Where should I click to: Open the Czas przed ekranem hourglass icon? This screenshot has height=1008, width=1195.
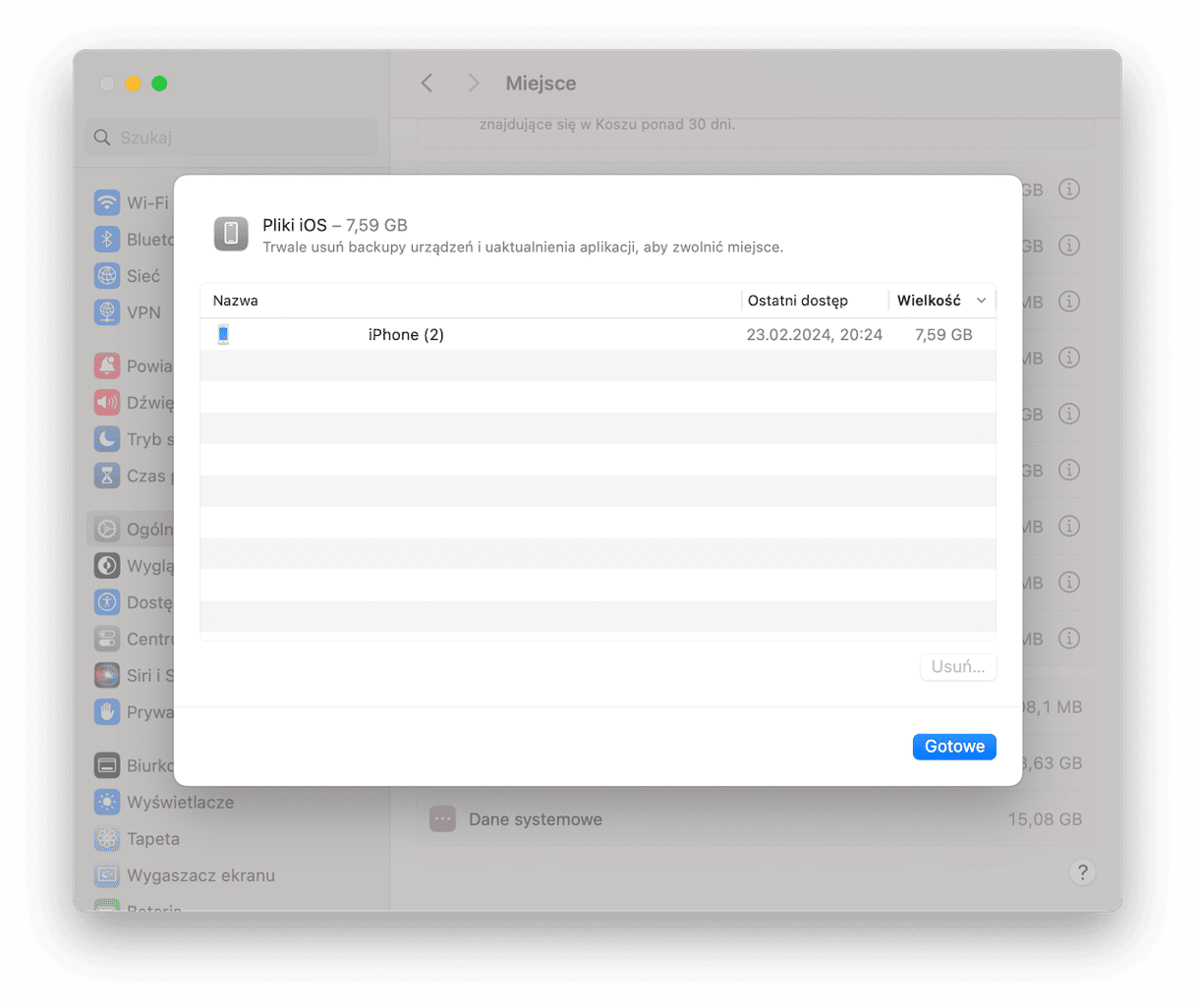[x=107, y=476]
